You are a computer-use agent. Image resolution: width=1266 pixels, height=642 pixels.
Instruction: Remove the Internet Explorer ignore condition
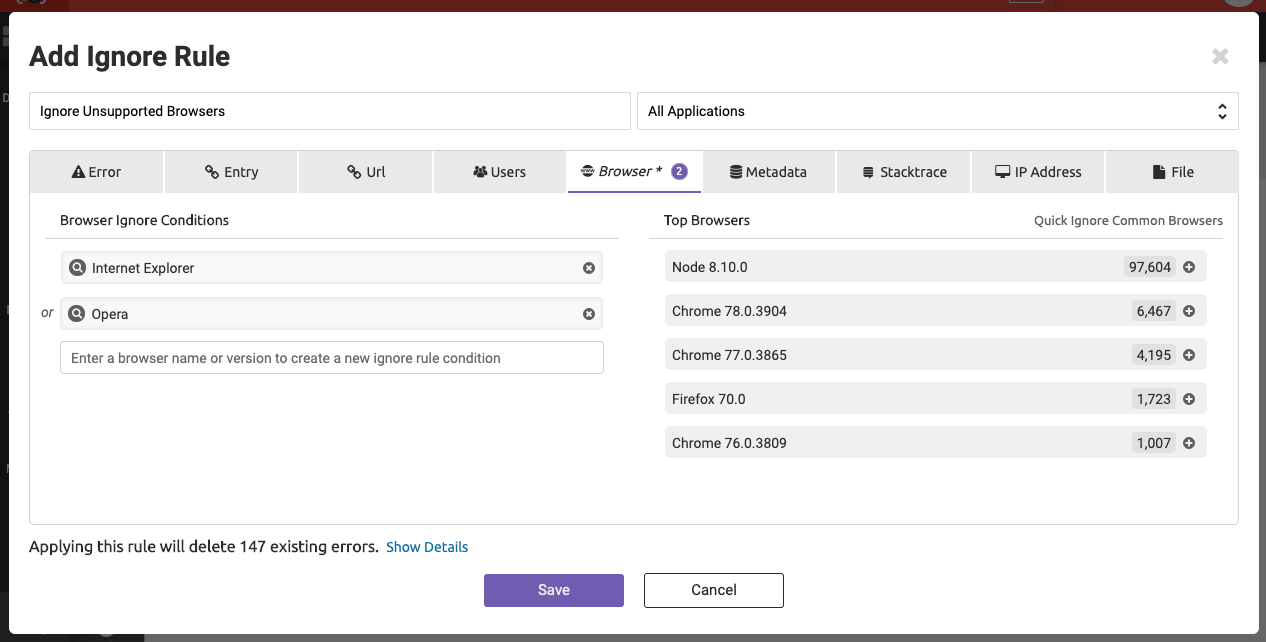(589, 268)
